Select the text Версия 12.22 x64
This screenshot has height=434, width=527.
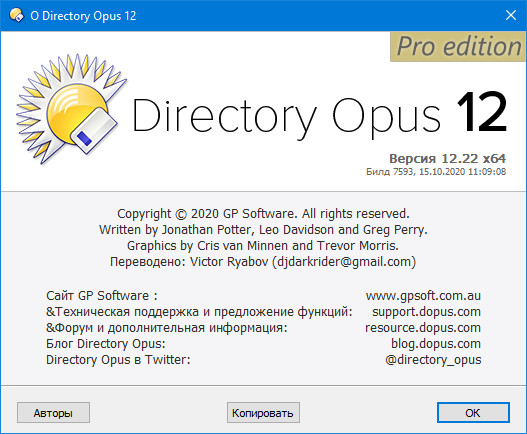click(447, 158)
